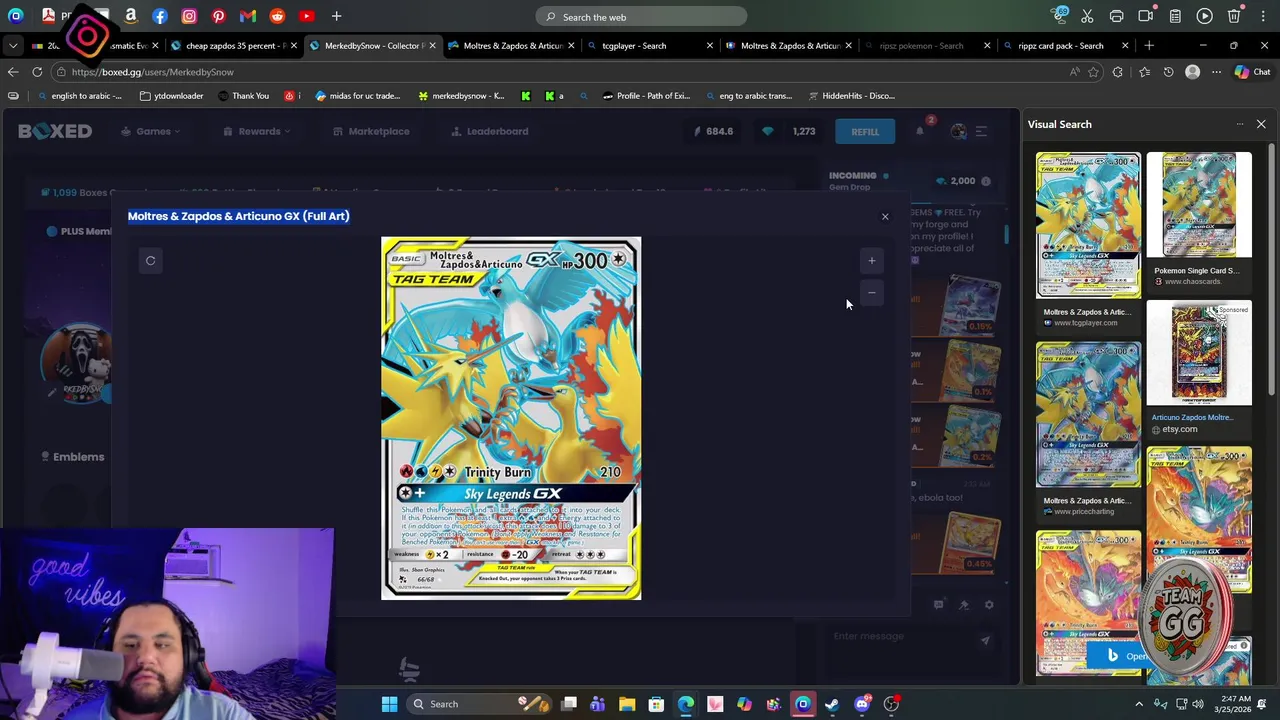Open the Profile - Path of Exile bookmark

[x=645, y=96]
